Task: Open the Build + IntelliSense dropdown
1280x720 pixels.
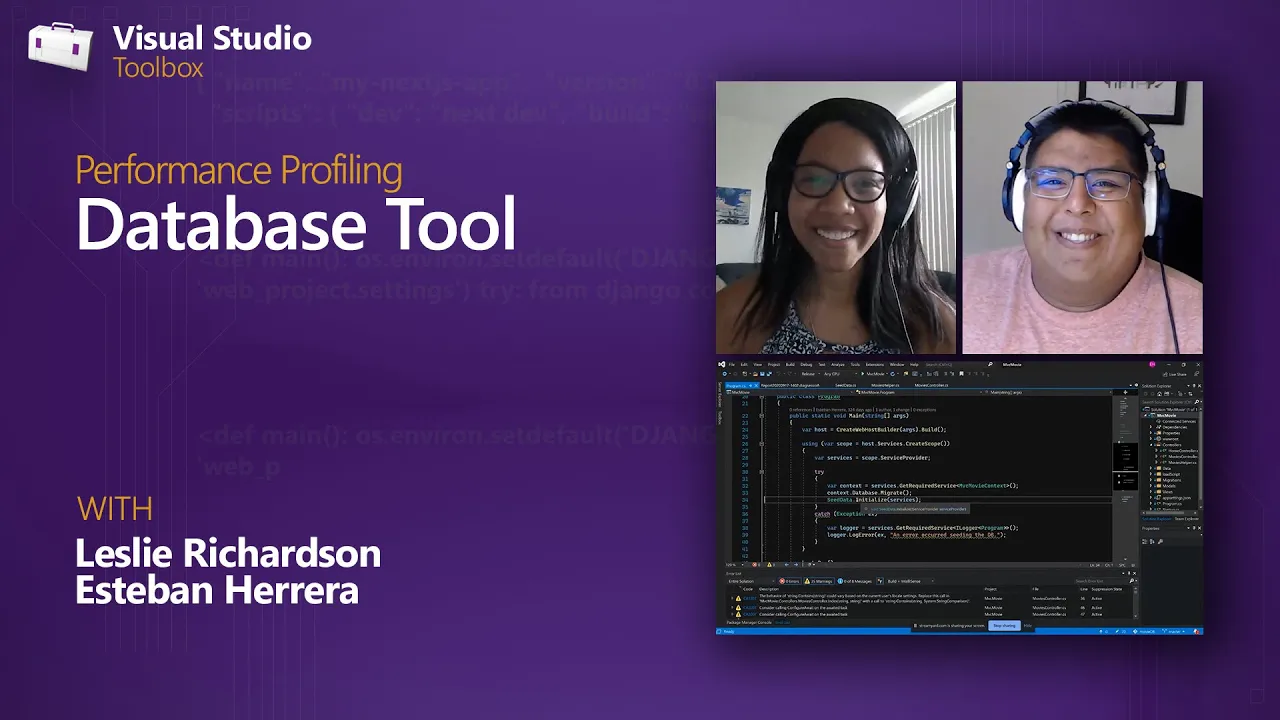Action: [911, 581]
